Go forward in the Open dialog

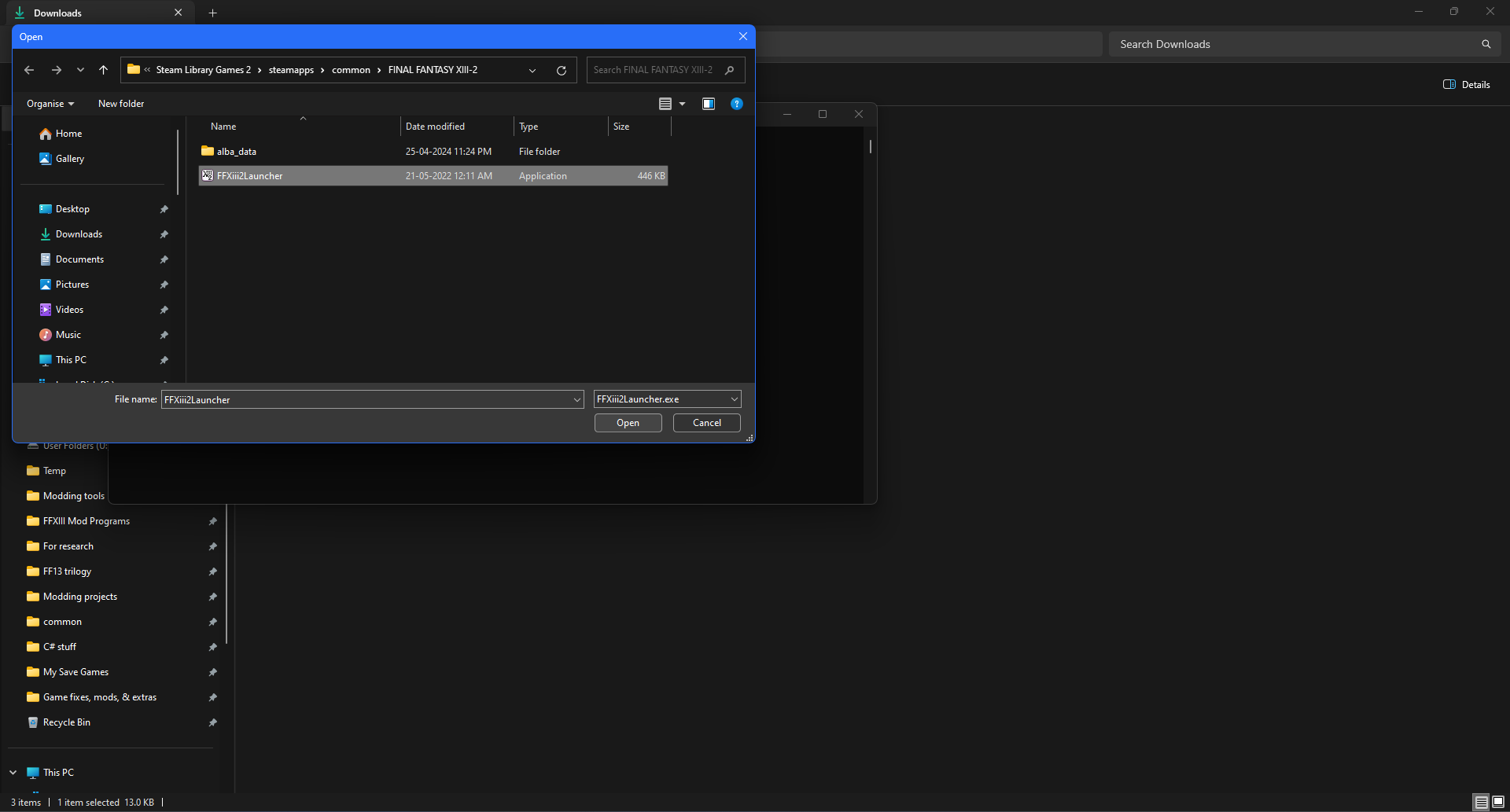57,70
